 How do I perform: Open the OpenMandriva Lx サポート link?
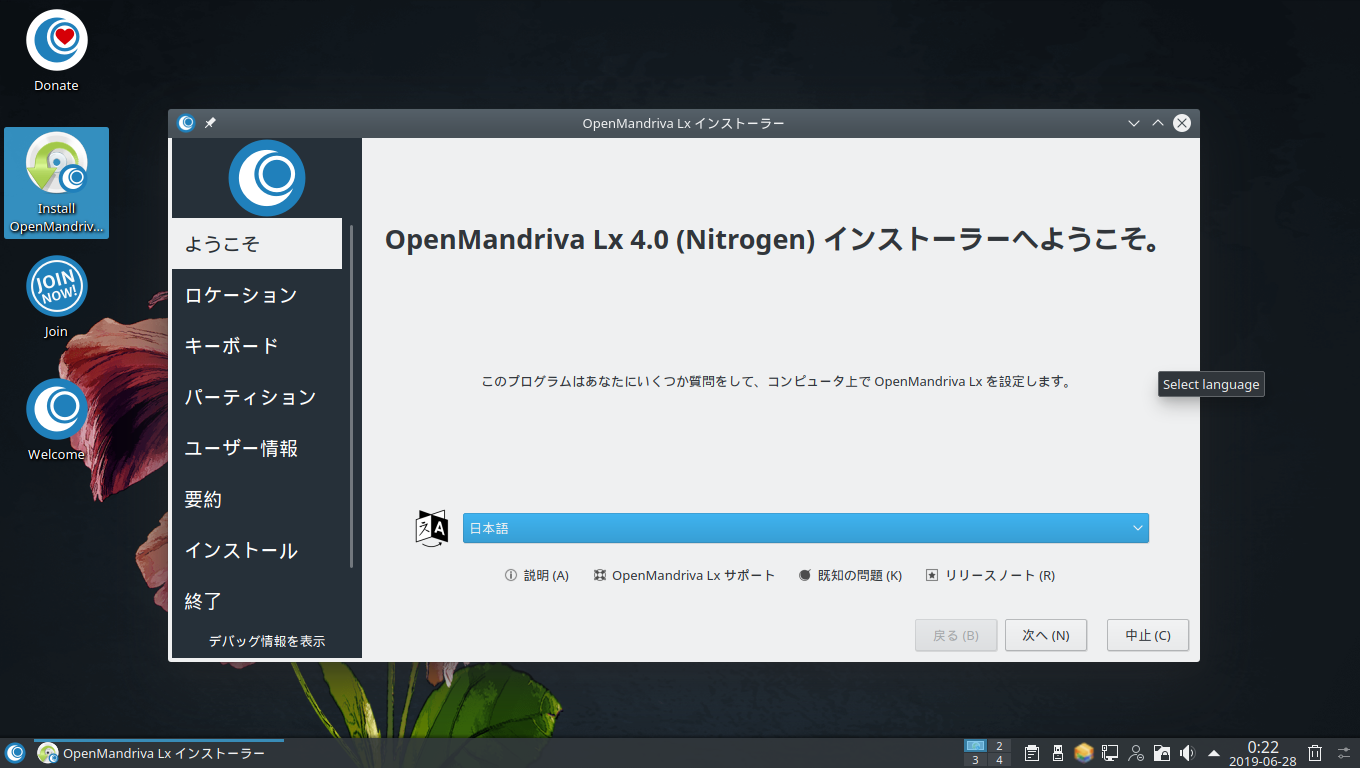pyautogui.click(x=684, y=575)
